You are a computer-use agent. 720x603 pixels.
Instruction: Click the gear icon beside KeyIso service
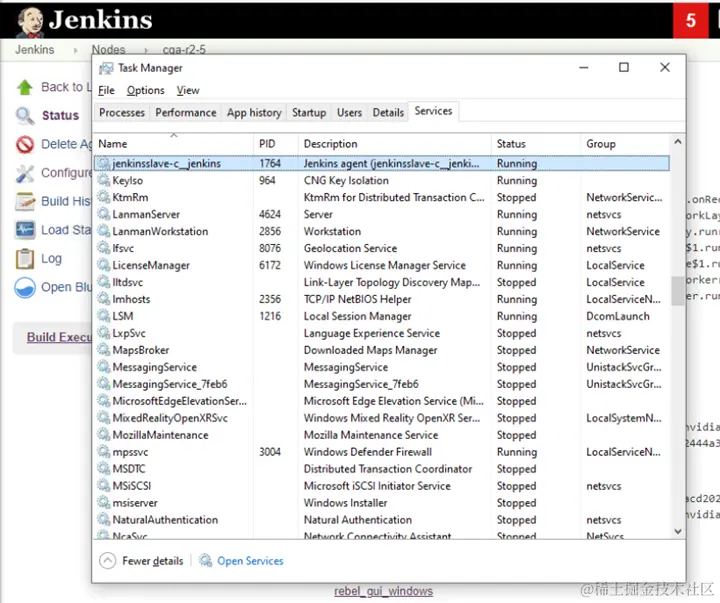coord(104,180)
